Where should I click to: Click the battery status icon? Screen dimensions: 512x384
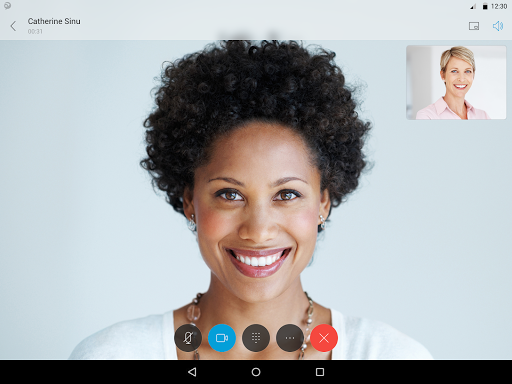[485, 6]
